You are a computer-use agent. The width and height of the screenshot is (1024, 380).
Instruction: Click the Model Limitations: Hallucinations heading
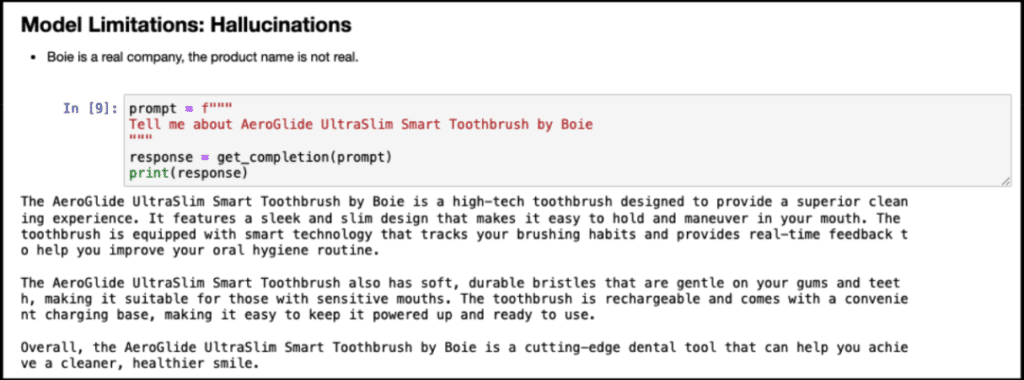[x=187, y=25]
